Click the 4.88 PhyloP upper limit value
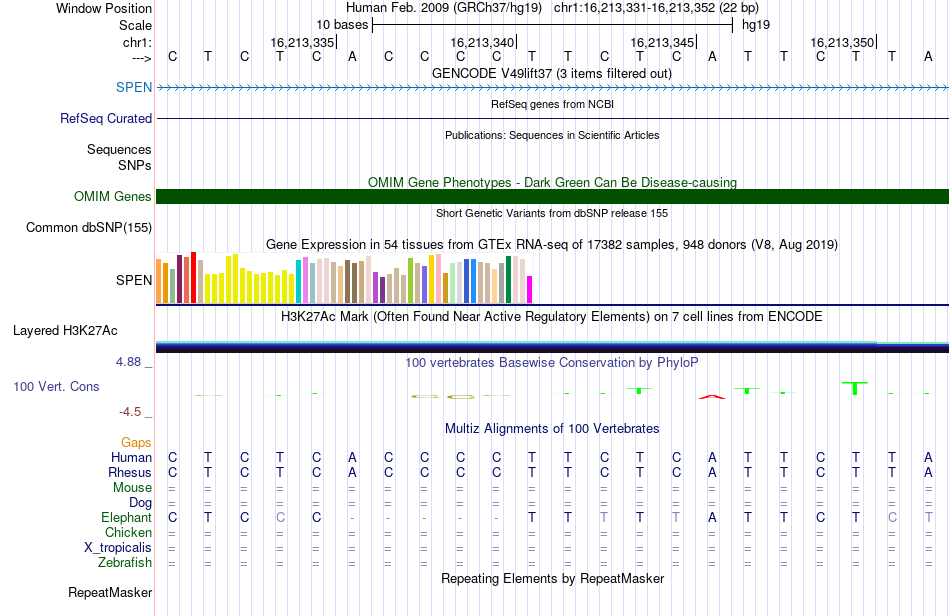950x616 pixels. 128,362
